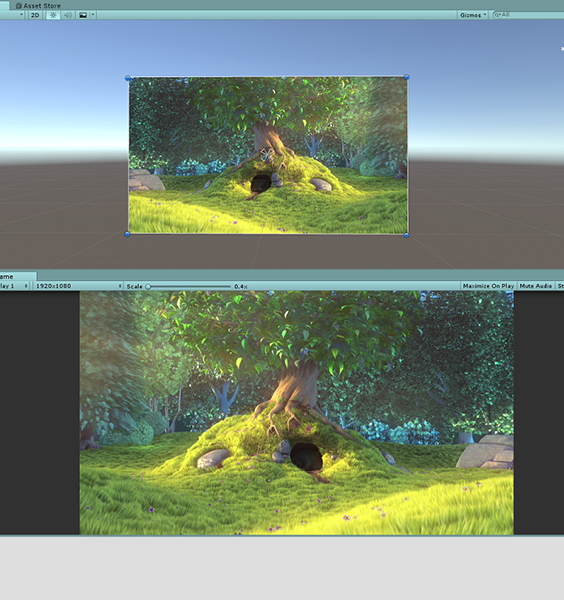
Task: Switch to the Asset Store tab
Action: pyautogui.click(x=38, y=5)
